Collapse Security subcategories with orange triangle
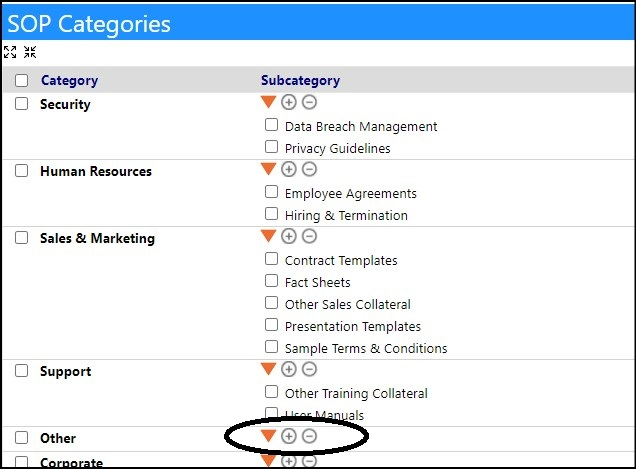Screen dimensions: 636x469 coord(268,102)
